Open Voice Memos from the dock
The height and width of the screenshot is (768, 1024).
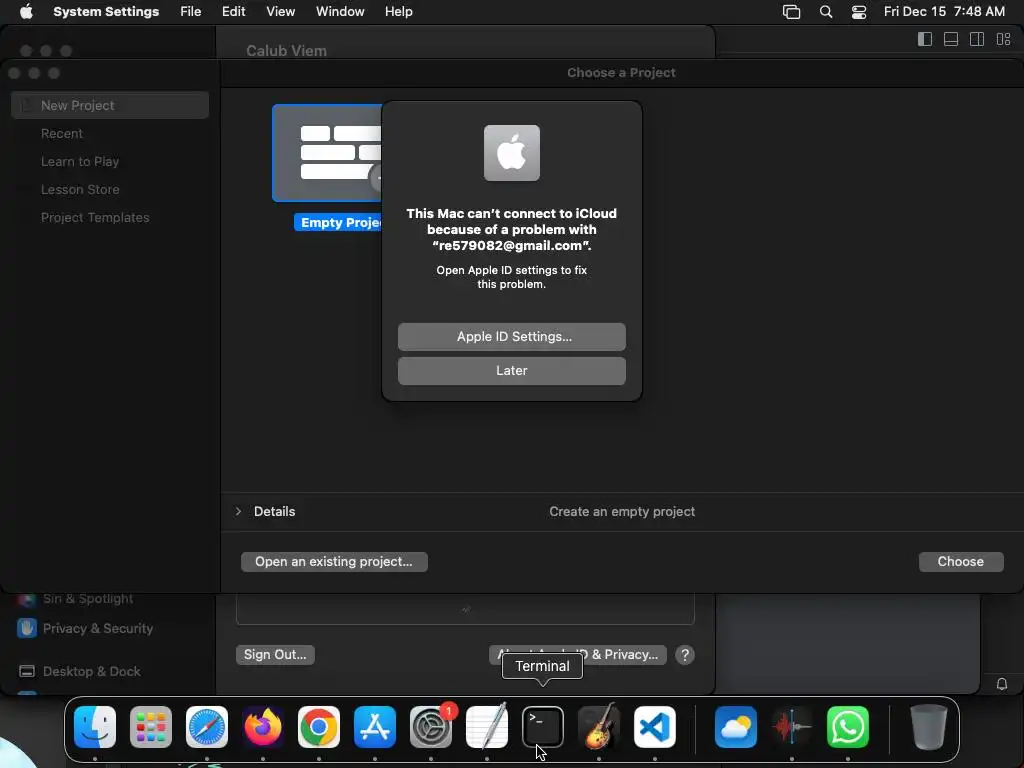[792, 727]
